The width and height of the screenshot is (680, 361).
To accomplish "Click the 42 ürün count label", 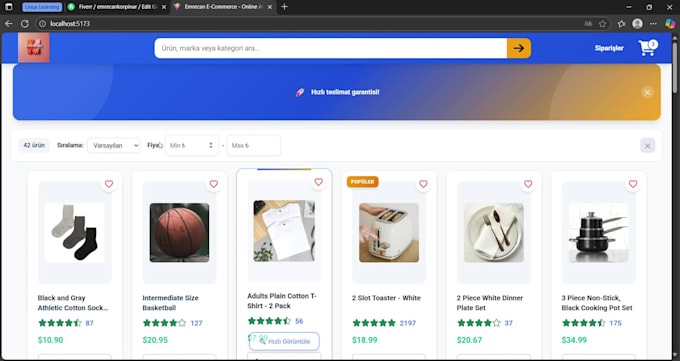I will pos(34,145).
